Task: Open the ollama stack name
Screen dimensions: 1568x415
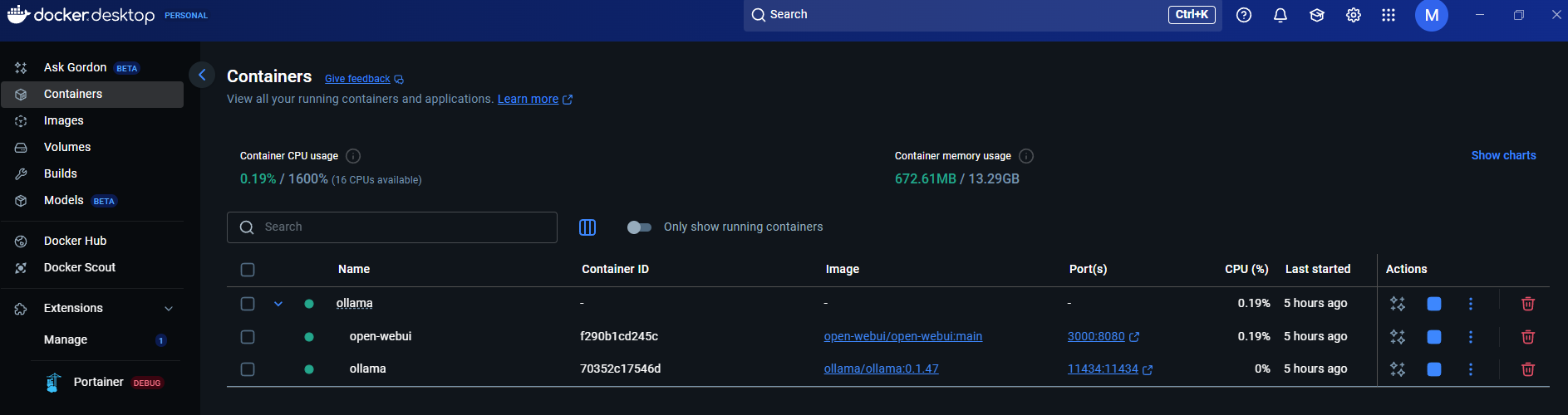Action: click(354, 303)
